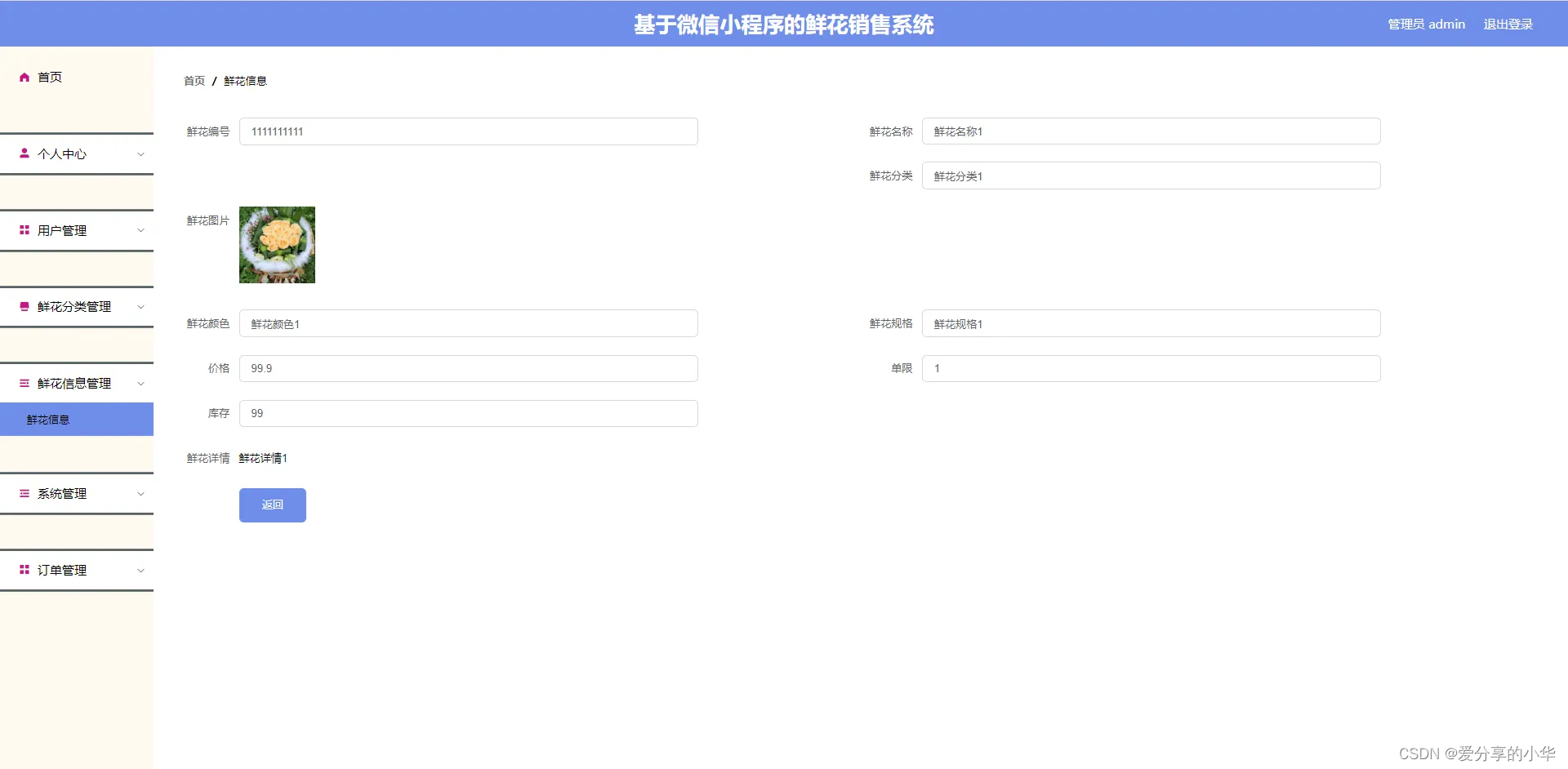Click the 鲜花颜色 label
Image resolution: width=1568 pixels, height=769 pixels.
click(x=208, y=323)
